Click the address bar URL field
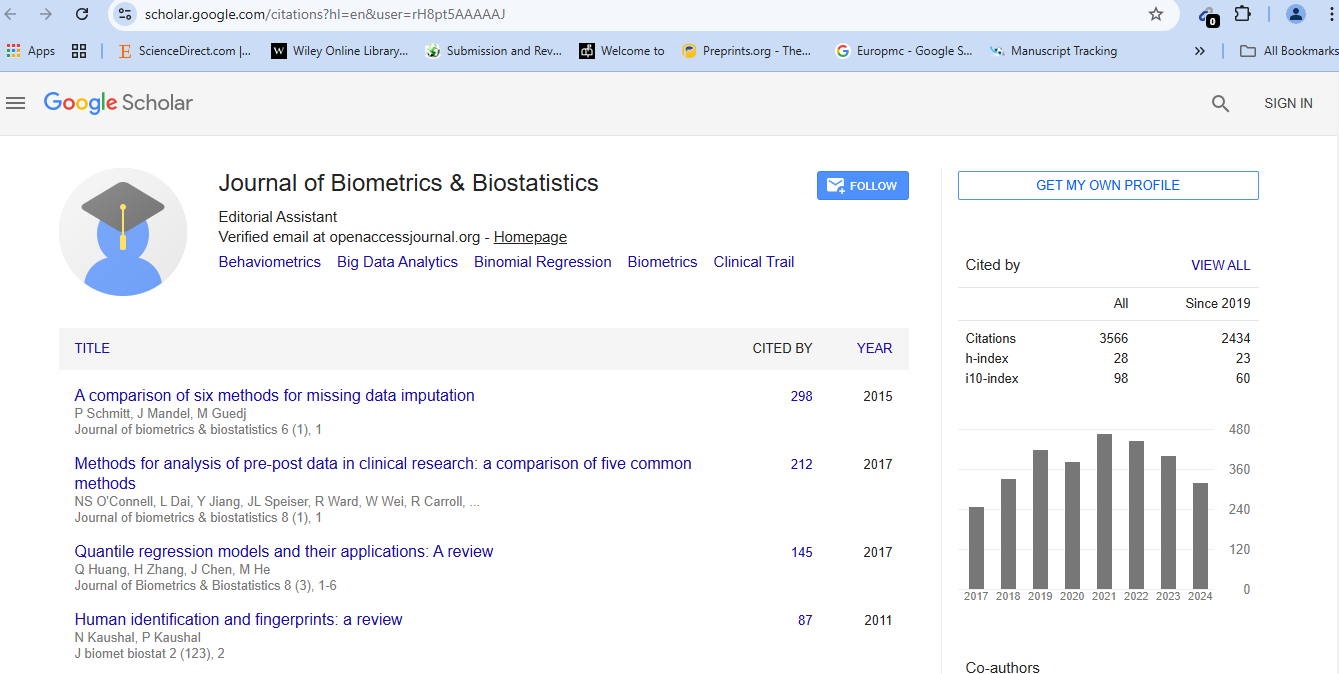1339x674 pixels. pos(600,14)
